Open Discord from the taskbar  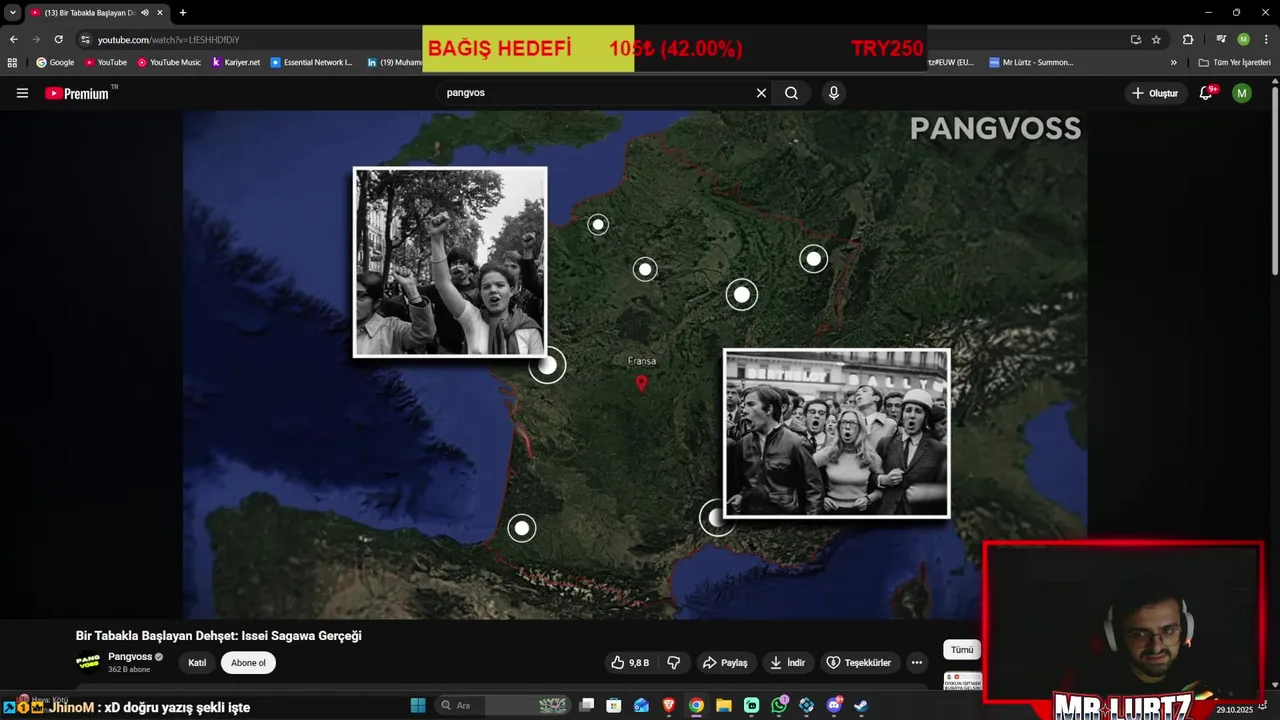click(834, 706)
